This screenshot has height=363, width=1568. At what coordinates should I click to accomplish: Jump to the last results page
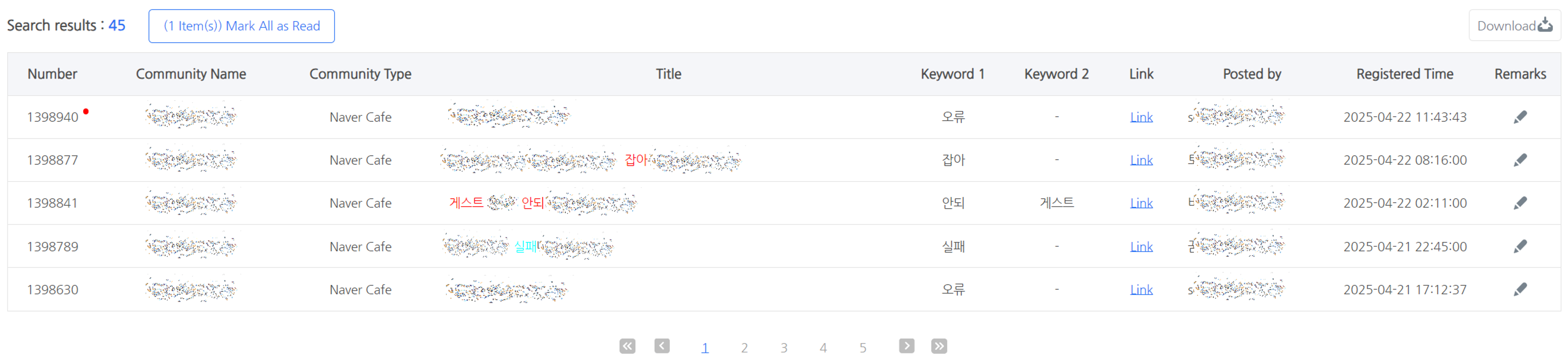[x=939, y=346]
